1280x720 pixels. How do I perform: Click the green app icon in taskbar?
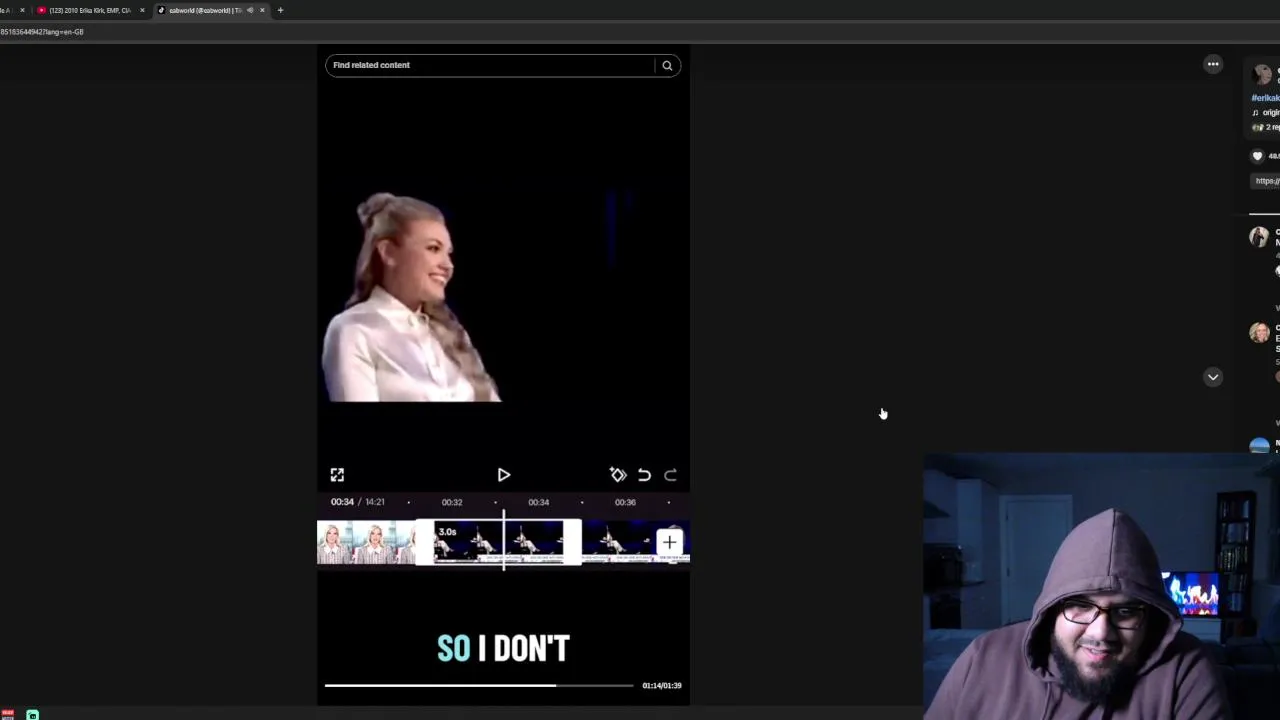point(32,714)
